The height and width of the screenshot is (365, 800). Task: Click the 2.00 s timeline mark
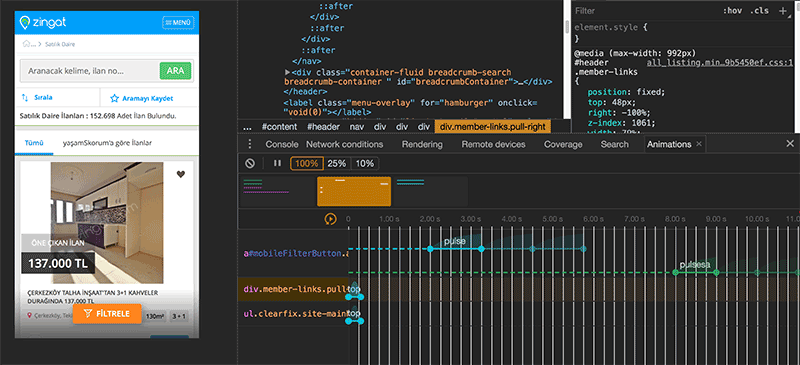pos(430,219)
